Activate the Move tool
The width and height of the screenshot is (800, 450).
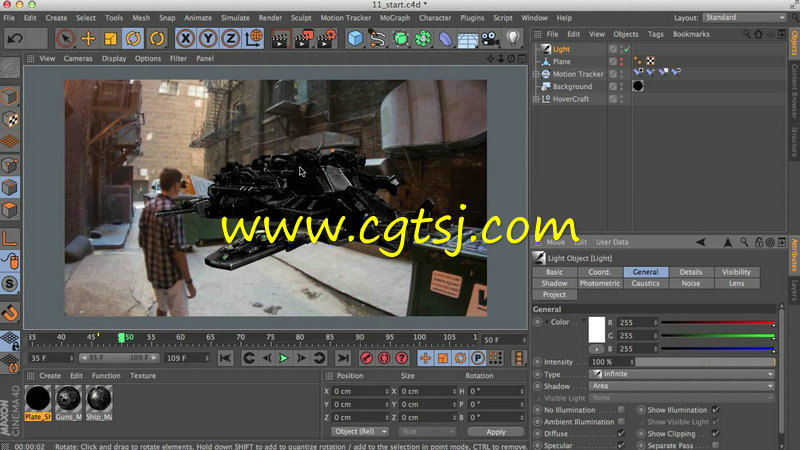point(88,38)
